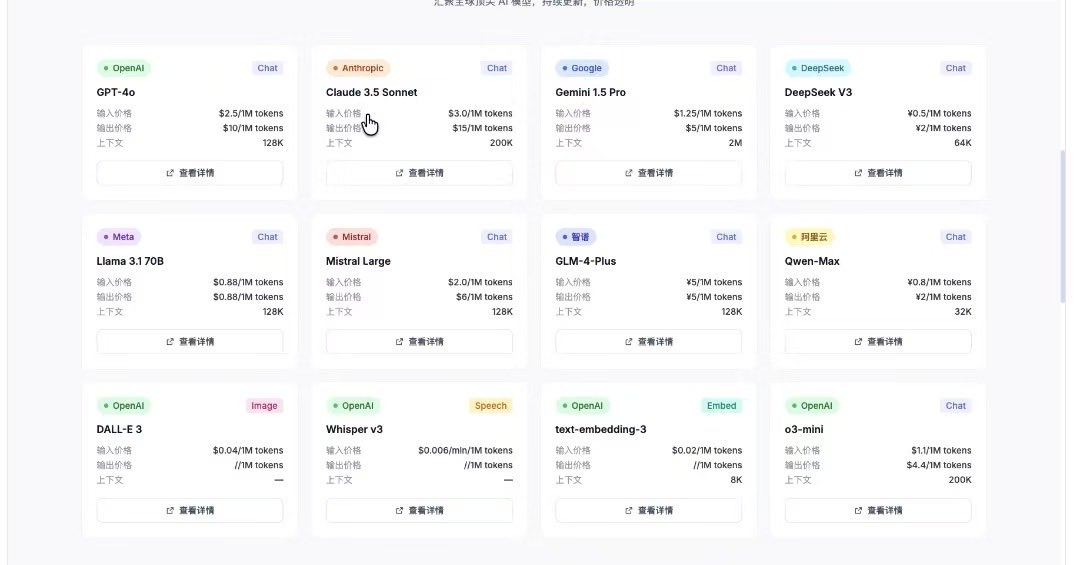The width and height of the screenshot is (1080, 565).
Task: Click the OpenAI badge on text-embedding-3 card
Action: coord(583,406)
